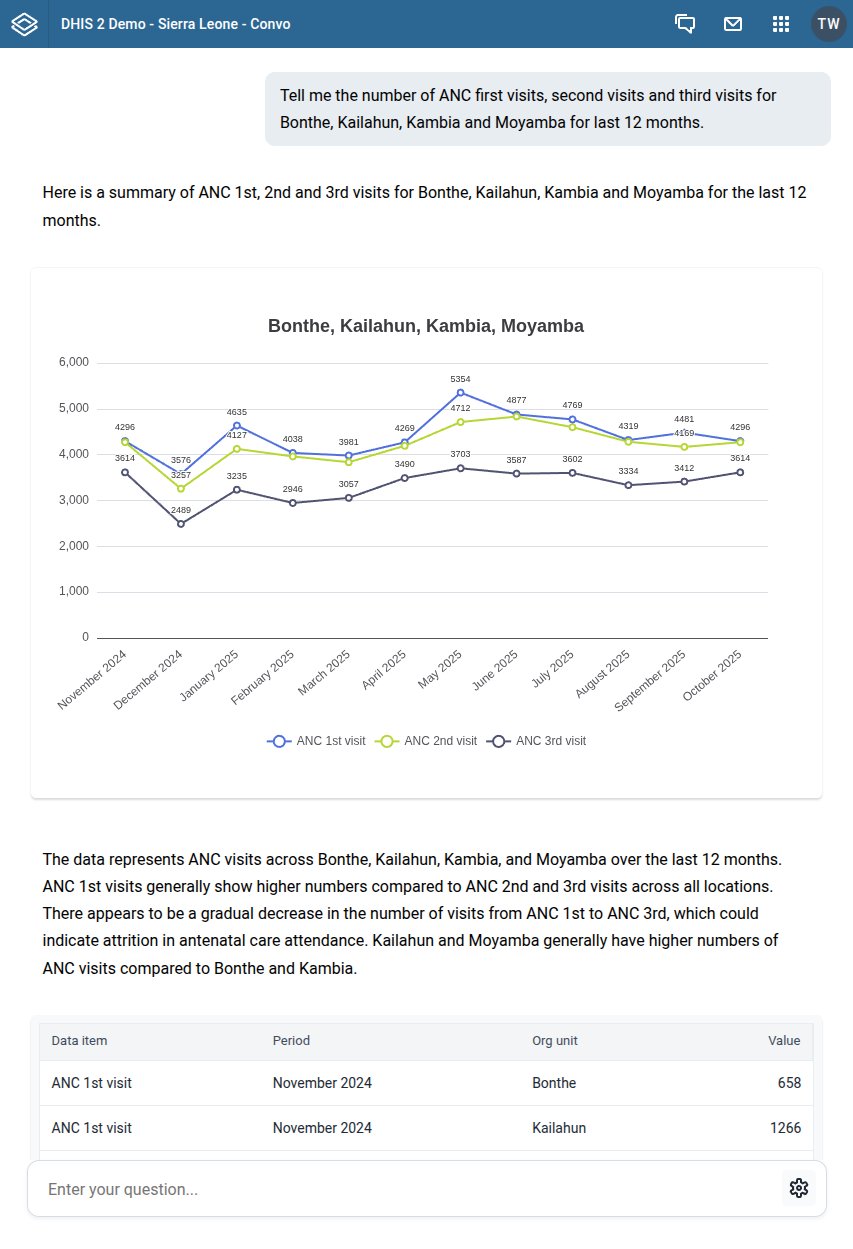Toggle ANC 3rd visit legend series
The image size is (853, 1249).
pos(538,741)
